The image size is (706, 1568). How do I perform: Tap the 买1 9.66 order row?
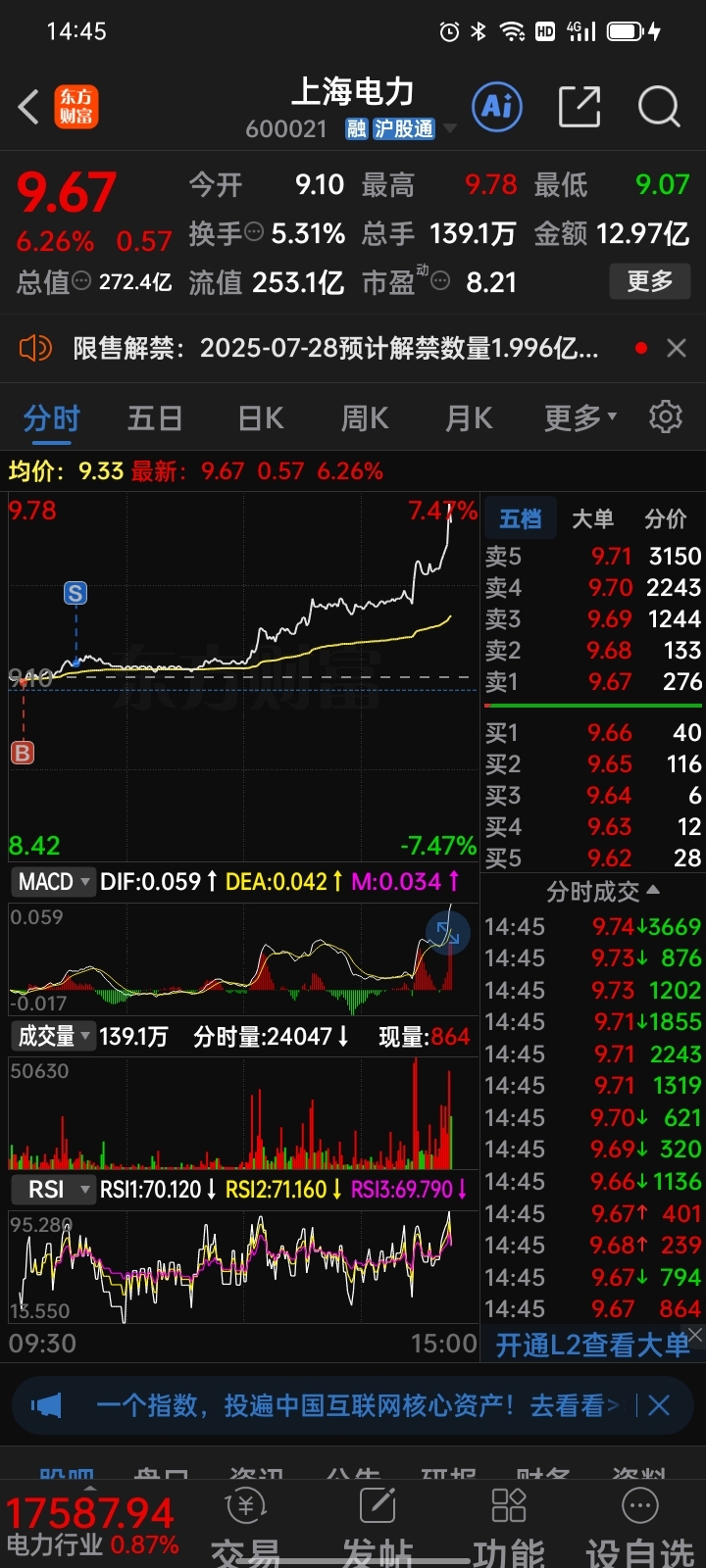(593, 732)
